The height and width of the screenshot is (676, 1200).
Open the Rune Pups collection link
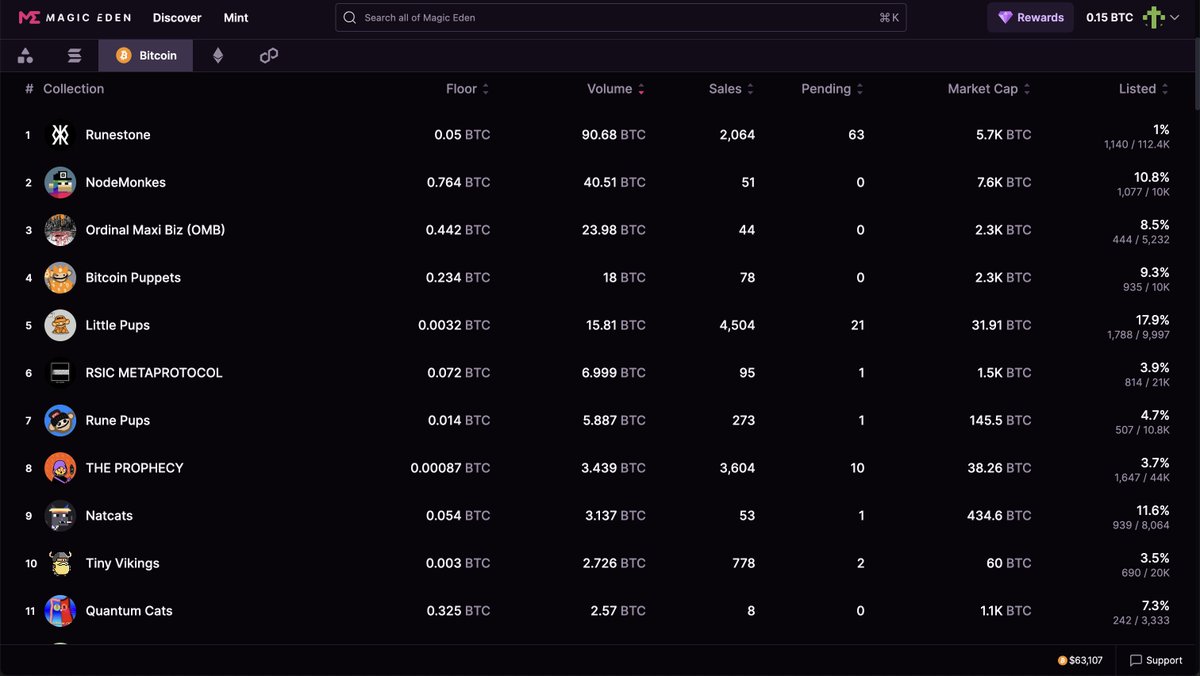point(118,421)
